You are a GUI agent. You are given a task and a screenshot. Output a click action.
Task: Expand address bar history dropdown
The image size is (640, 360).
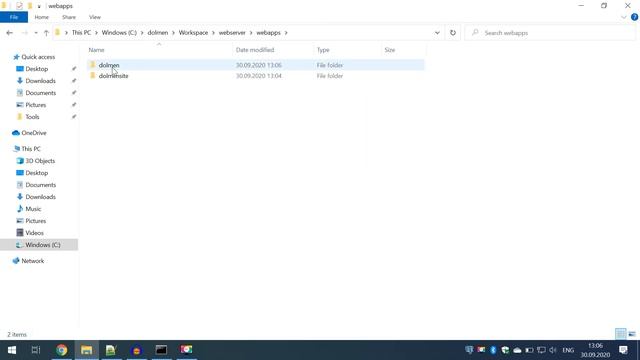pos(437,33)
